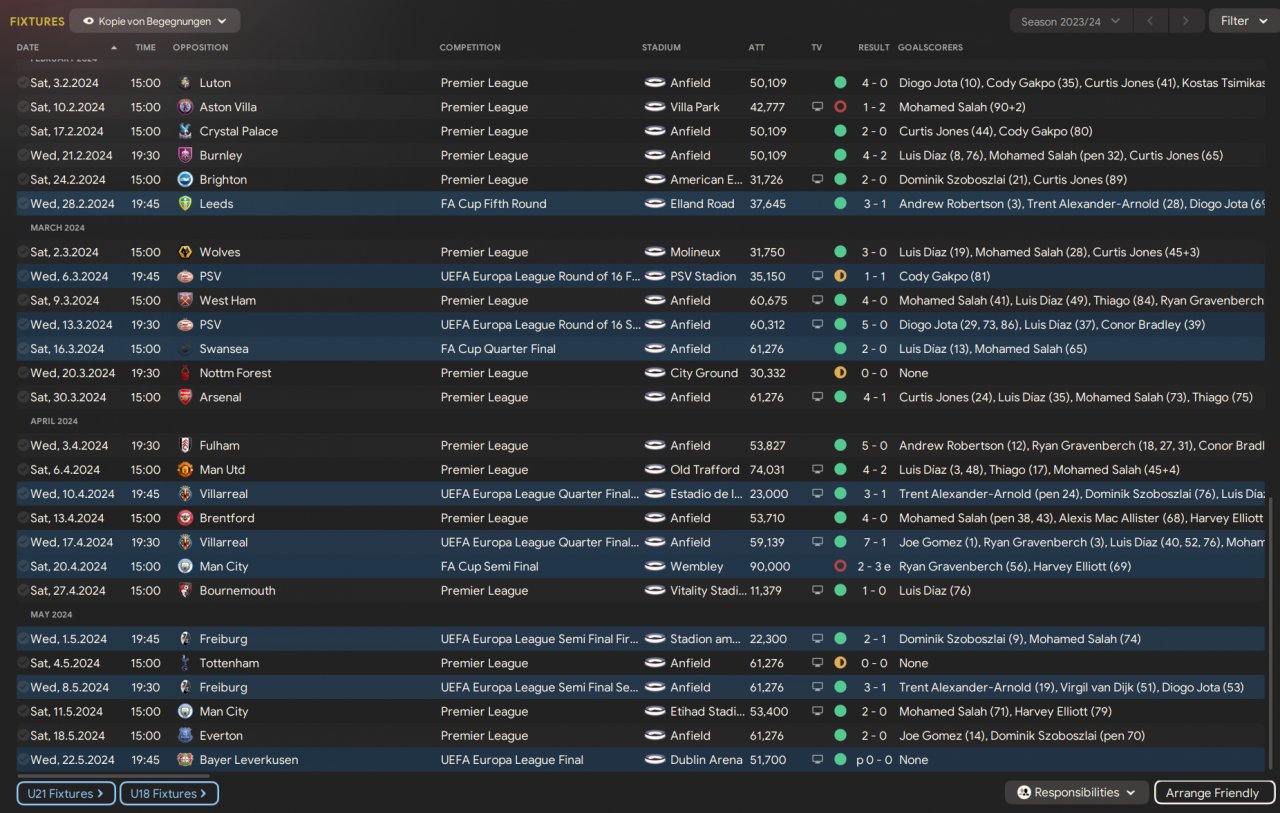Click the stadium icon beside Wembley
This screenshot has height=813, width=1280.
pos(655,566)
